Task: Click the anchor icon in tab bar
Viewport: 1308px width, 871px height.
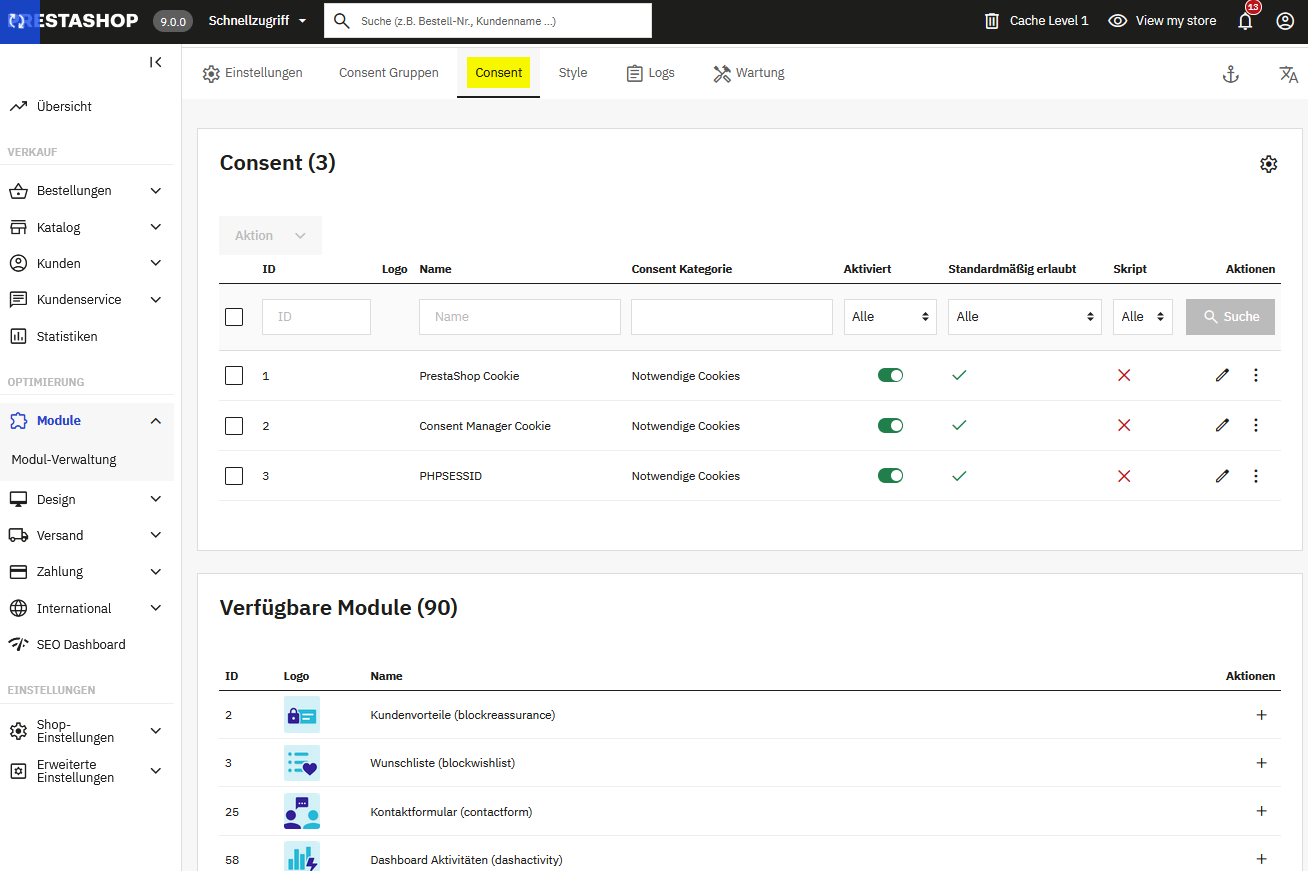Action: pos(1231,74)
